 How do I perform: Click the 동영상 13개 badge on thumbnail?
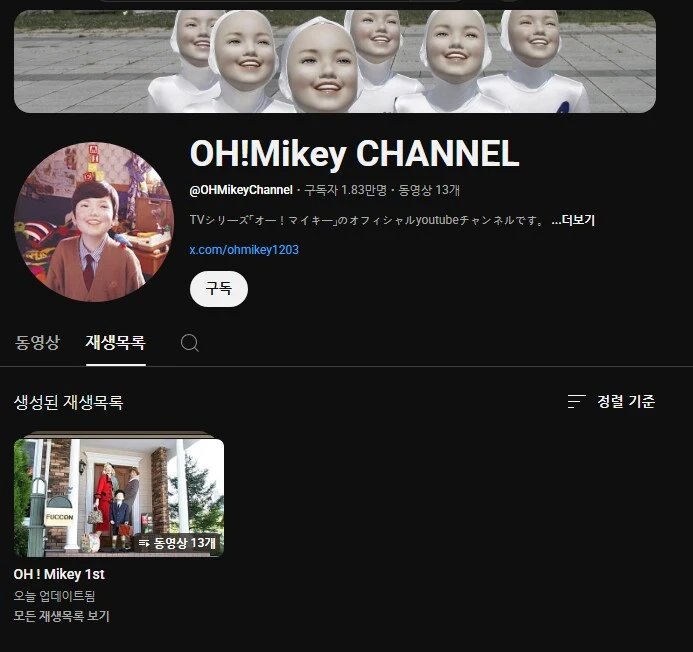click(x=177, y=543)
